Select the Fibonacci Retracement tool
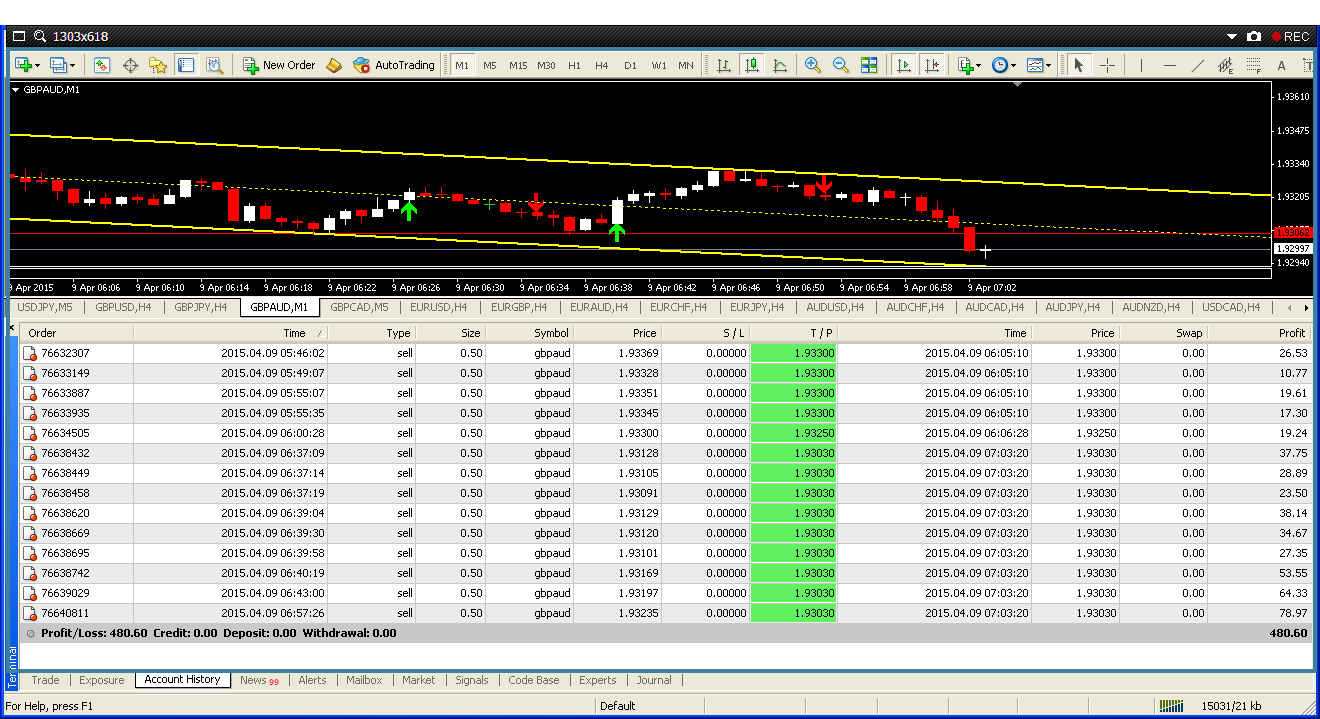 (1253, 65)
